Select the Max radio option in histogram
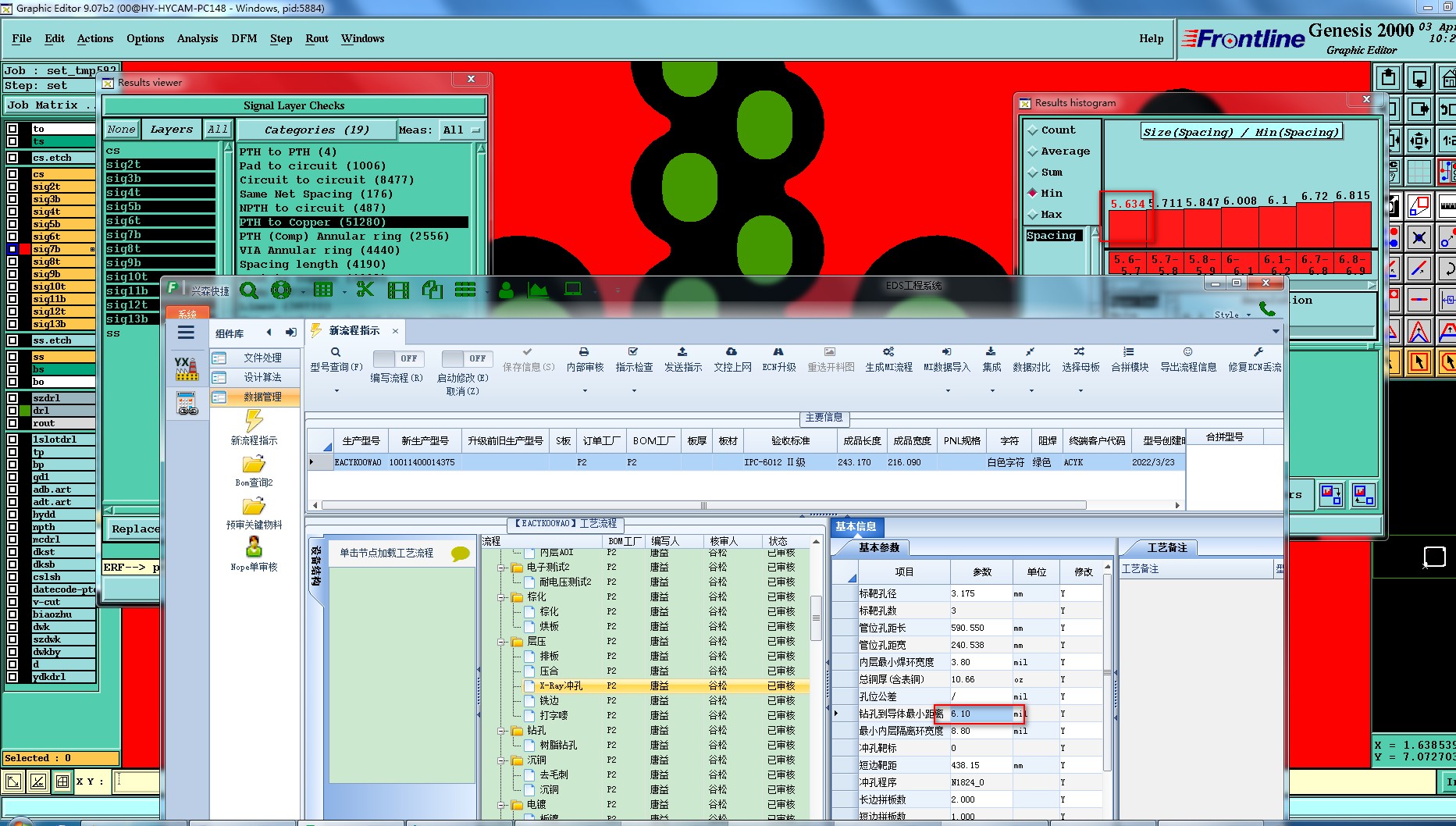The image size is (1456, 826). [1032, 215]
